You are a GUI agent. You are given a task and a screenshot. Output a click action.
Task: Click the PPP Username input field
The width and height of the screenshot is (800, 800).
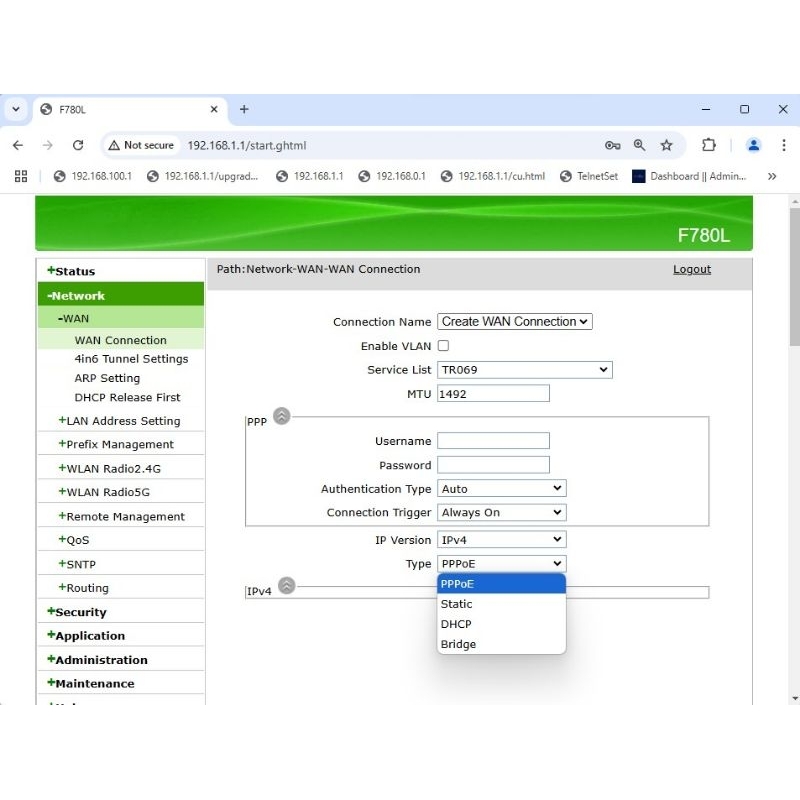click(x=493, y=441)
